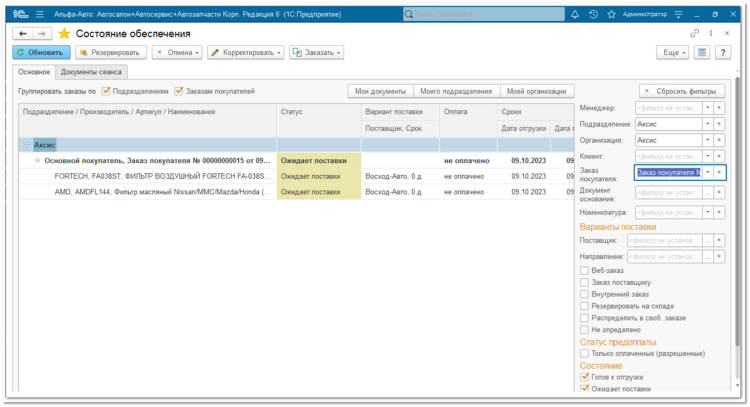The height and width of the screenshot is (407, 750).
Task: Clear the Направление filter with x
Action: tap(719, 256)
